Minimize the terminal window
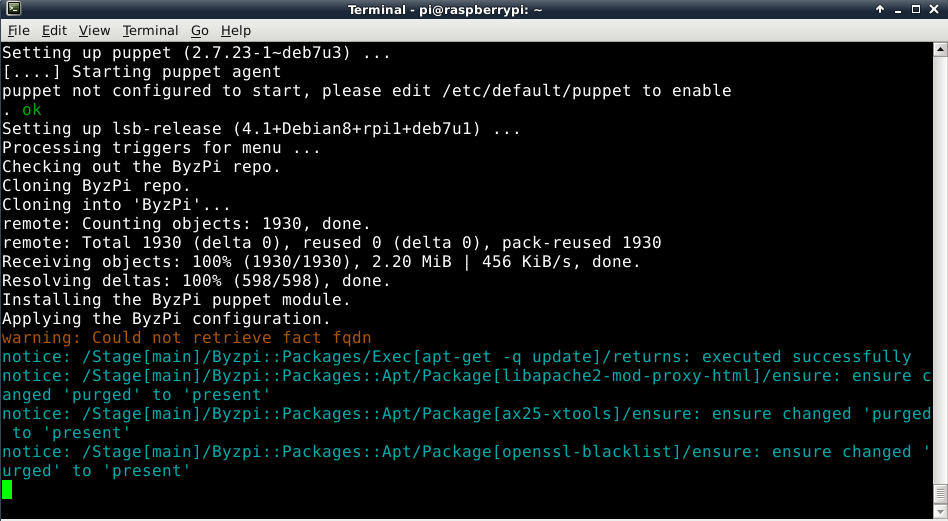Image resolution: width=948 pixels, height=521 pixels. 898,9
